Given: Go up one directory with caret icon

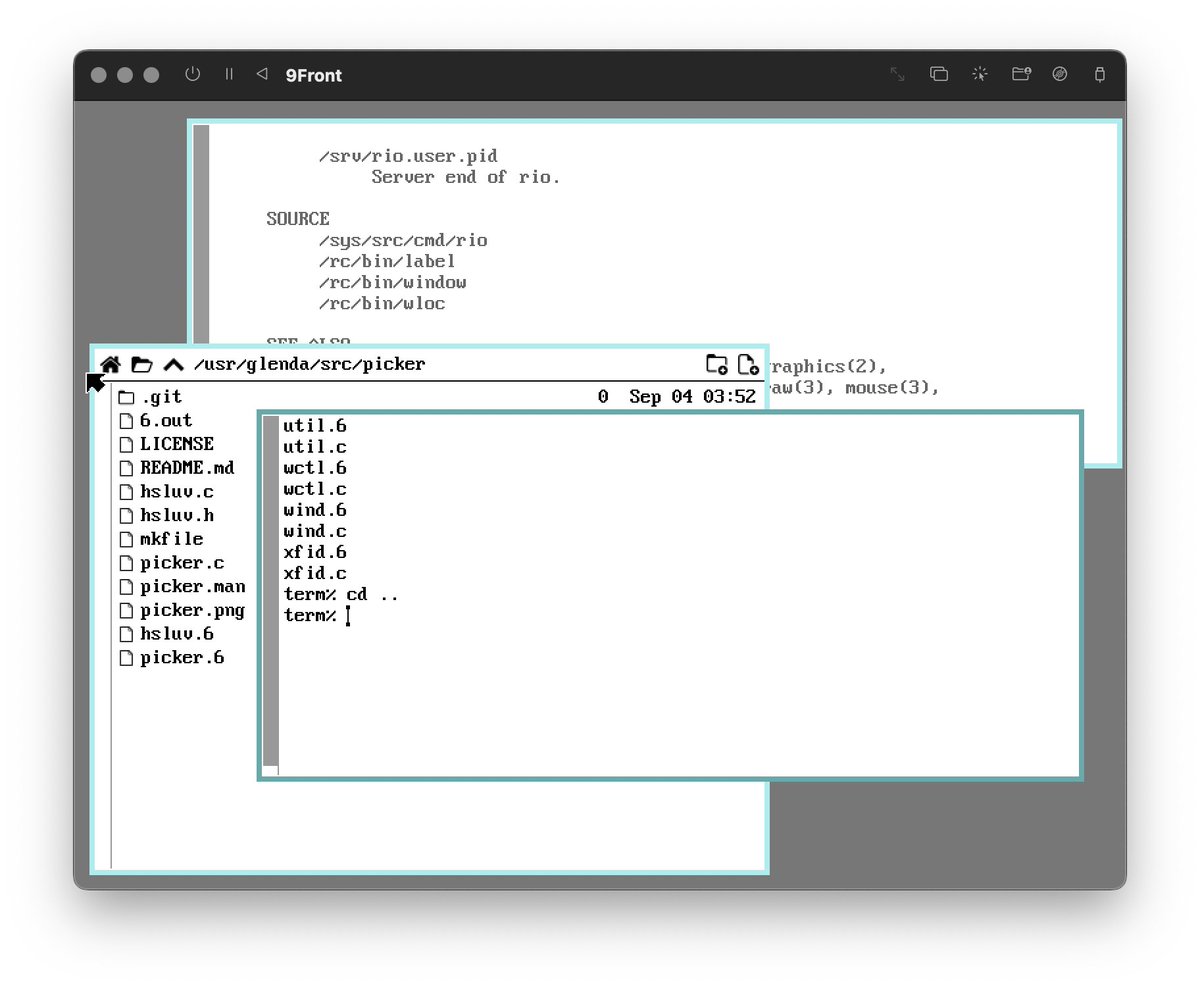Looking at the screenshot, I should (173, 365).
